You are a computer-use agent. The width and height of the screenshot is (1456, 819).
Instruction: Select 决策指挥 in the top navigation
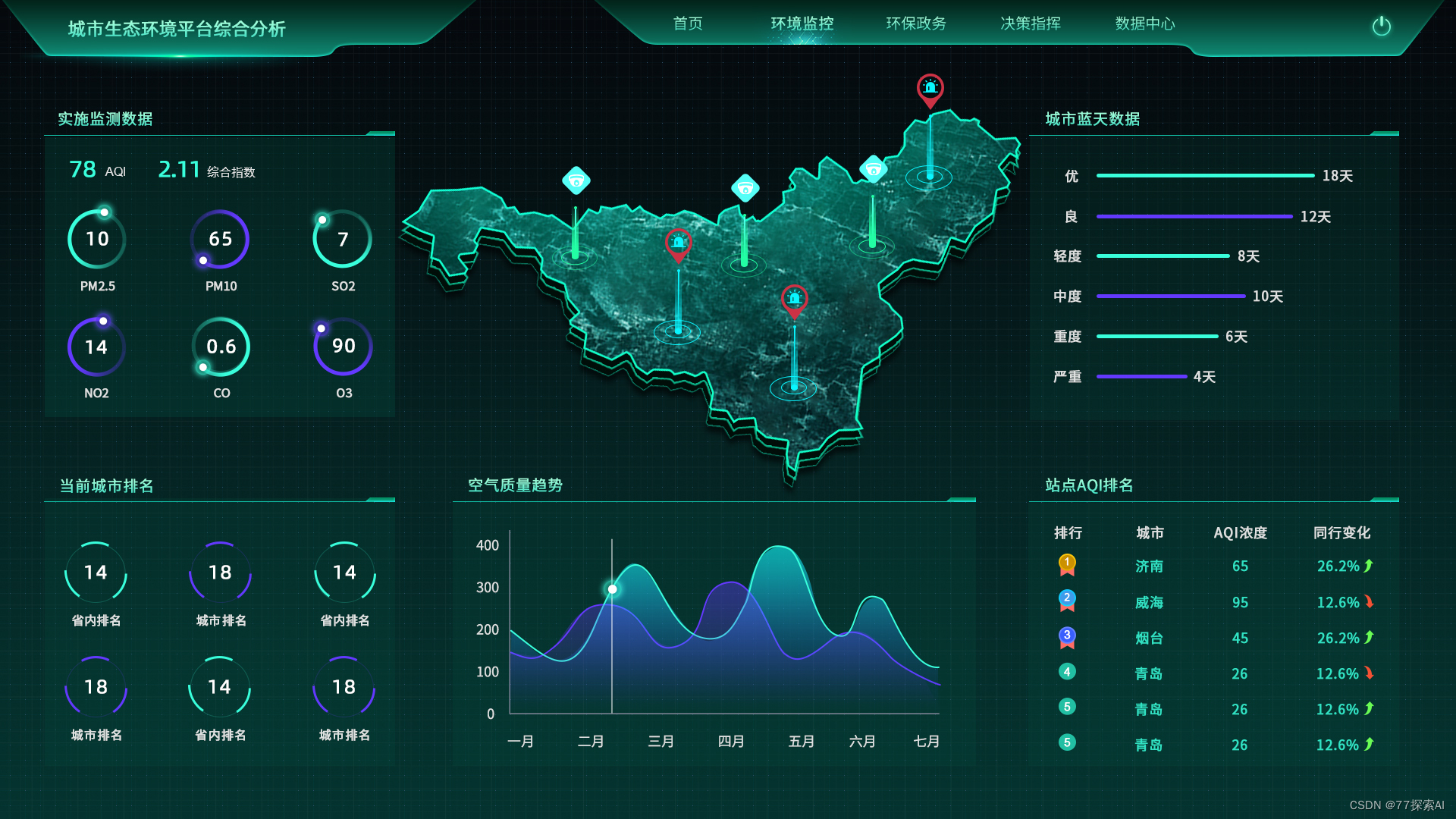[x=1030, y=24]
